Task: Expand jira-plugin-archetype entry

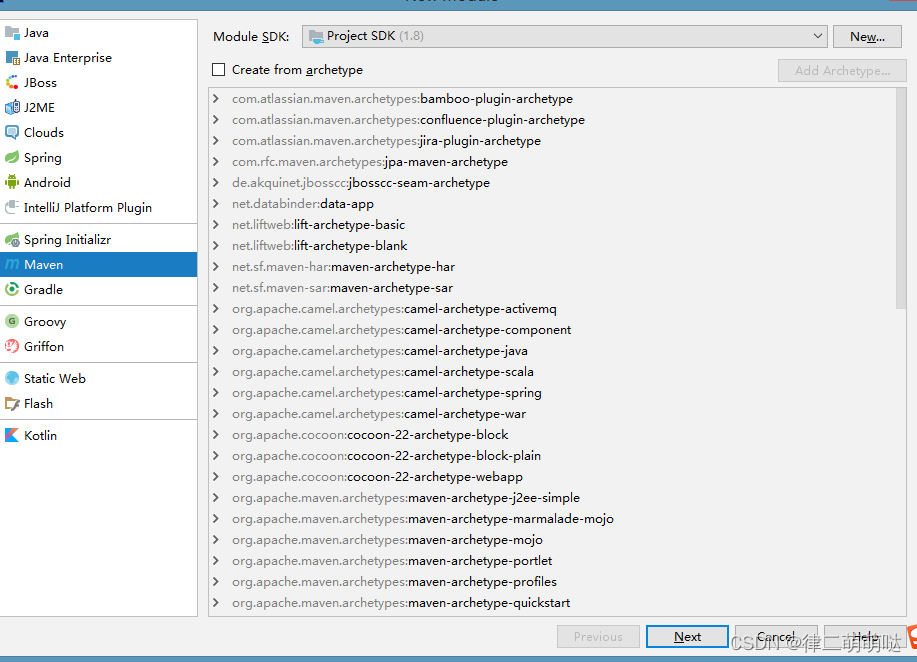Action: click(216, 141)
